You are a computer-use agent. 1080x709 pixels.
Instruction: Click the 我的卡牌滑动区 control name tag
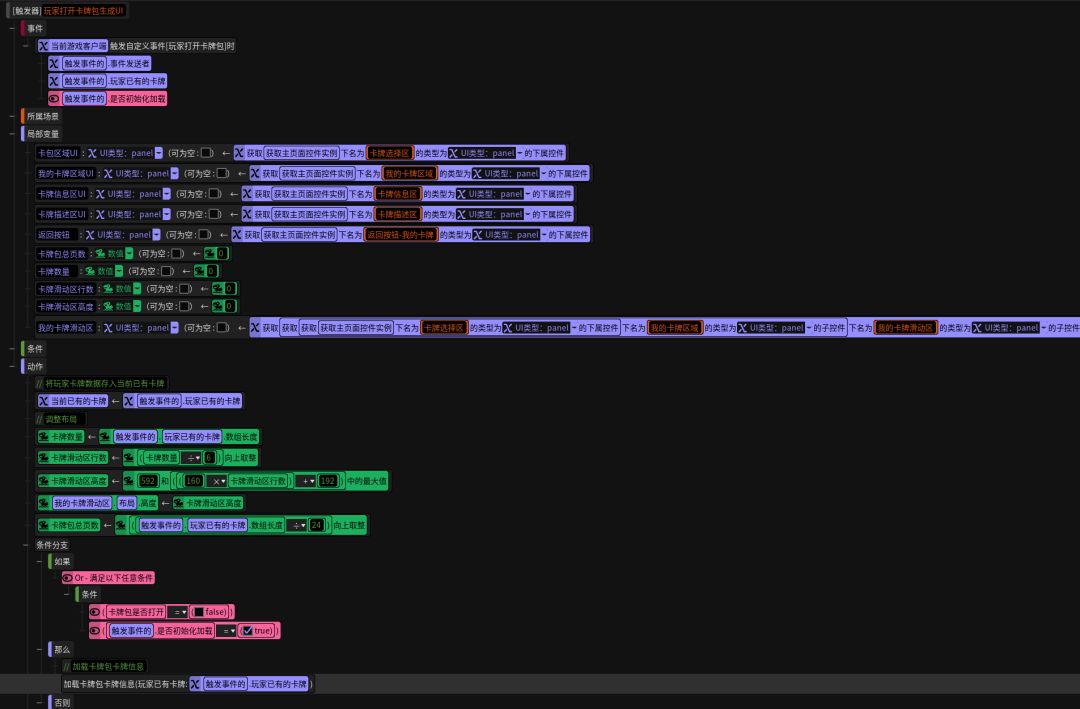point(905,328)
